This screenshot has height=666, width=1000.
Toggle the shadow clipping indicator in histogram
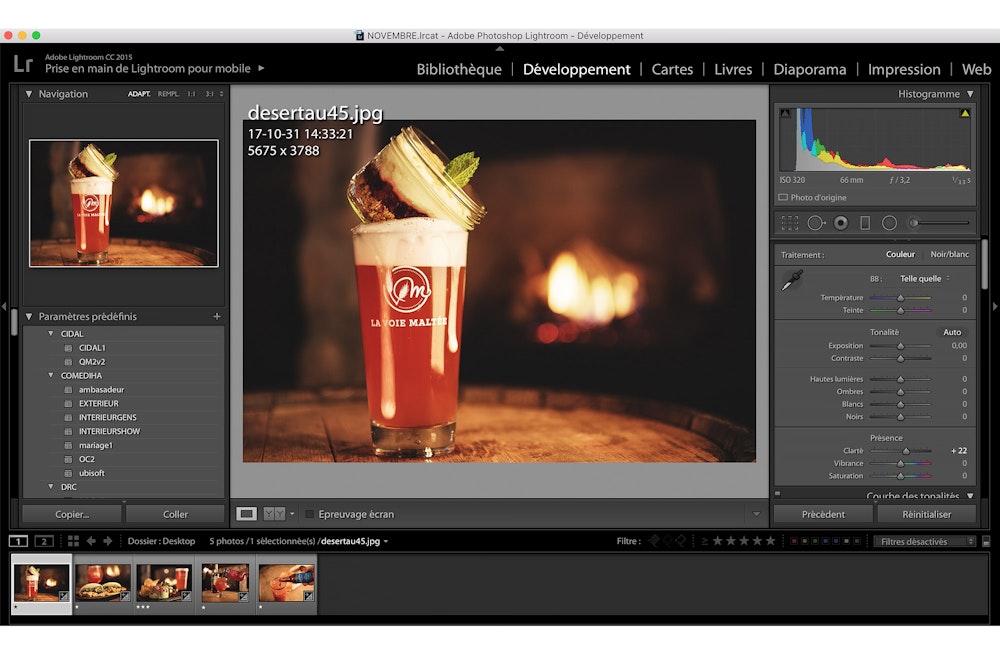(x=785, y=114)
